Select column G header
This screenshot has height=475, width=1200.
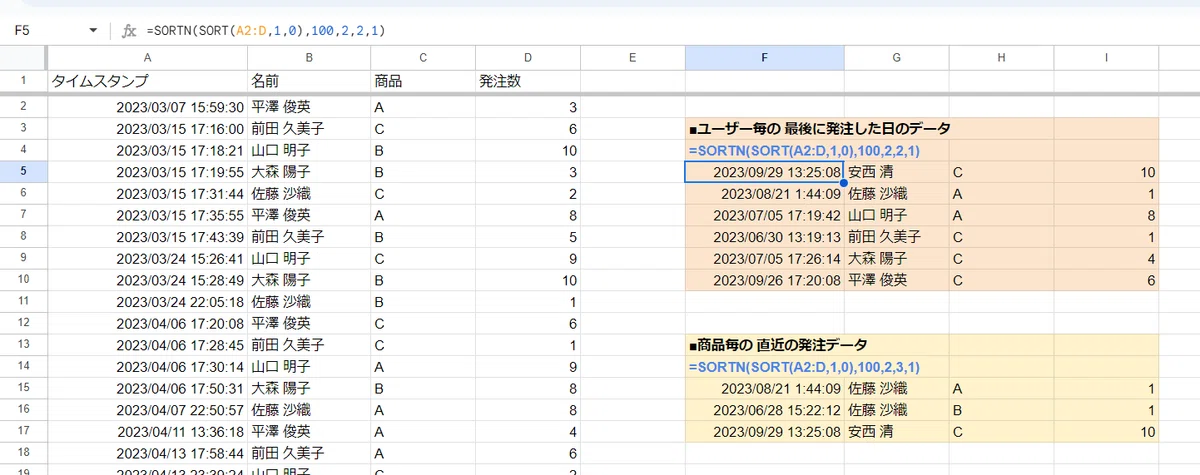[x=896, y=59]
